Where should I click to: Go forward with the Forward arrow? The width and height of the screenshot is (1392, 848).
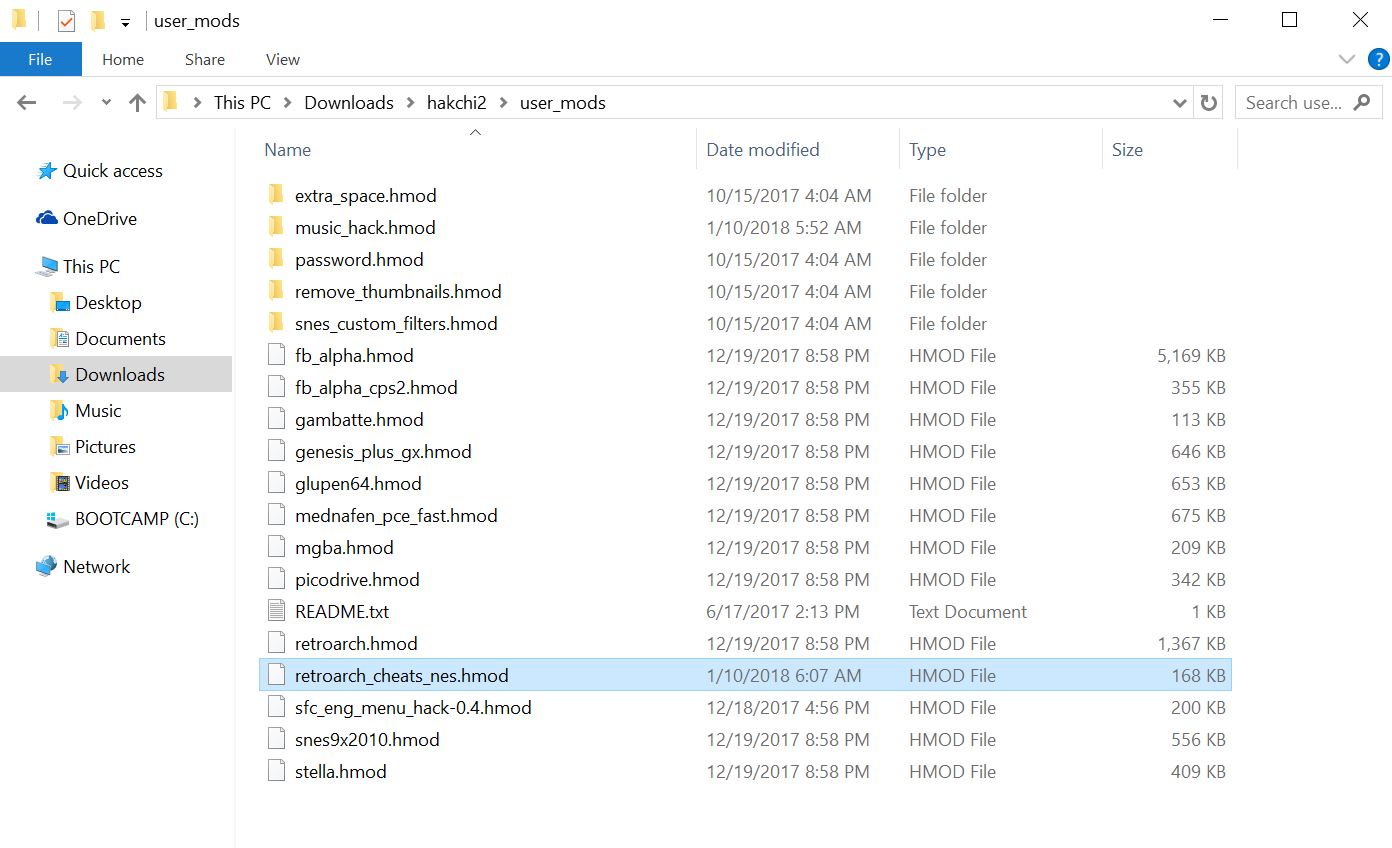(72, 102)
